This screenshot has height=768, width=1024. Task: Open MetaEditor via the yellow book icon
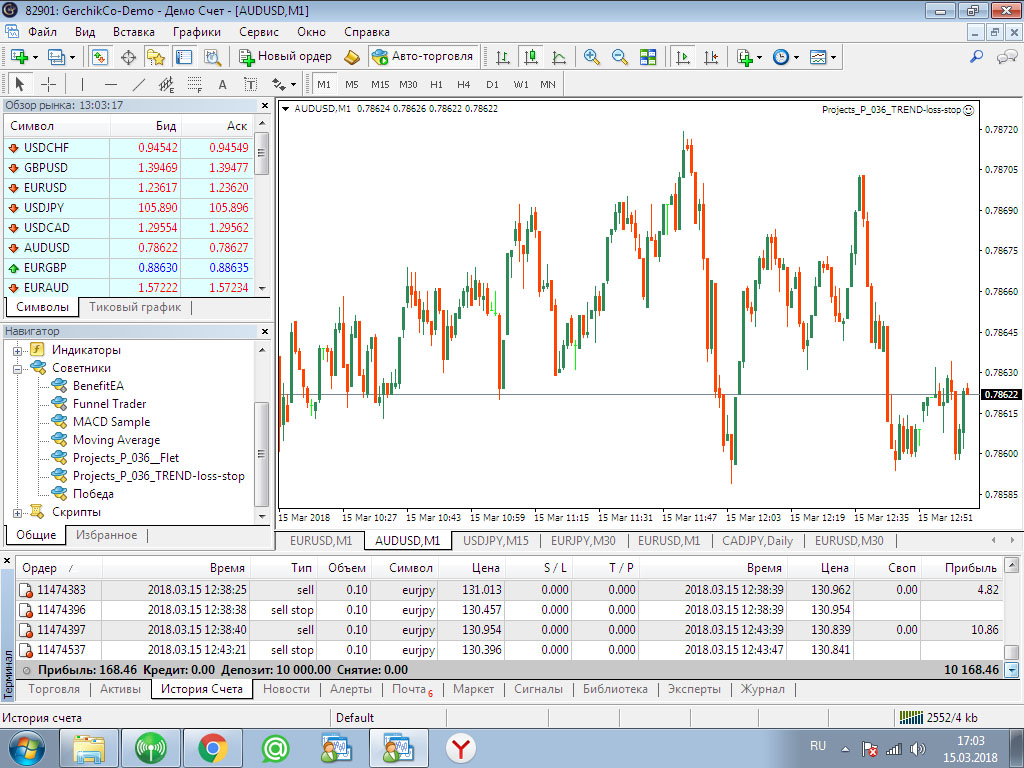352,57
